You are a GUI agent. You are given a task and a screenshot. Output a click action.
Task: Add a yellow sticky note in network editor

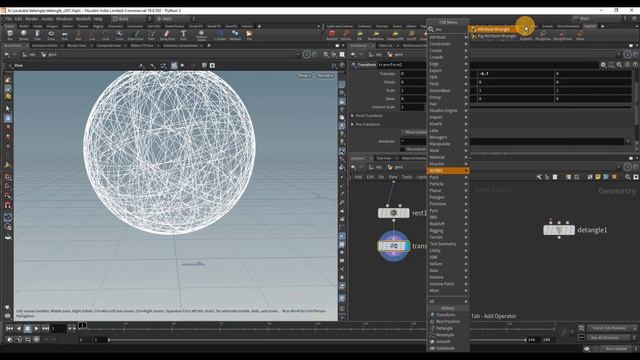click(598, 177)
